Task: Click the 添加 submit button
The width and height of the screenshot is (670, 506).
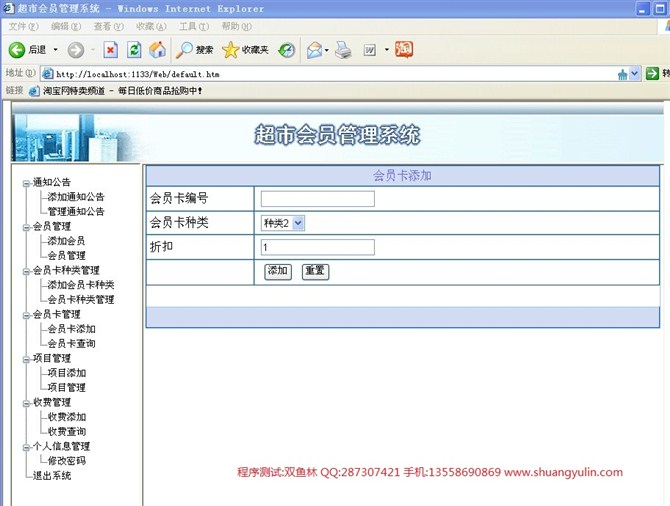Action: (x=278, y=271)
